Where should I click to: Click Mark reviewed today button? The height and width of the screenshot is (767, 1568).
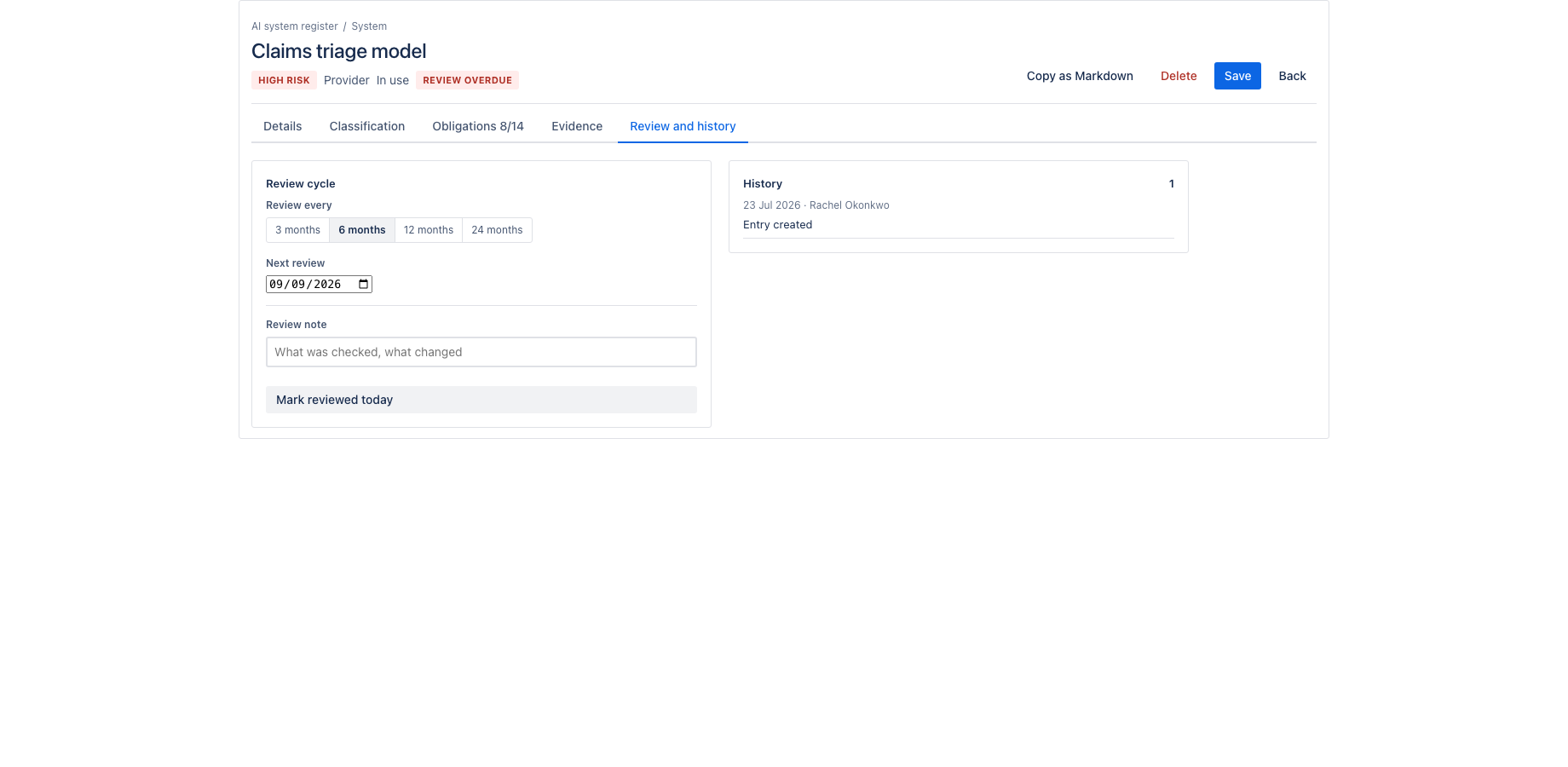pyautogui.click(x=481, y=400)
